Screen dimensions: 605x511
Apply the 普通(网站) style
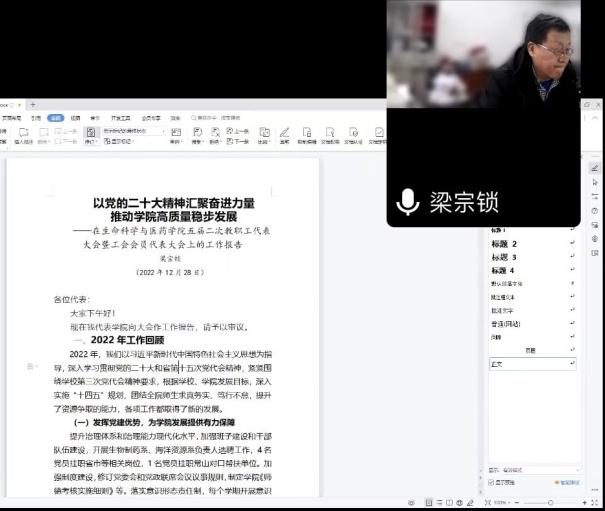533,324
